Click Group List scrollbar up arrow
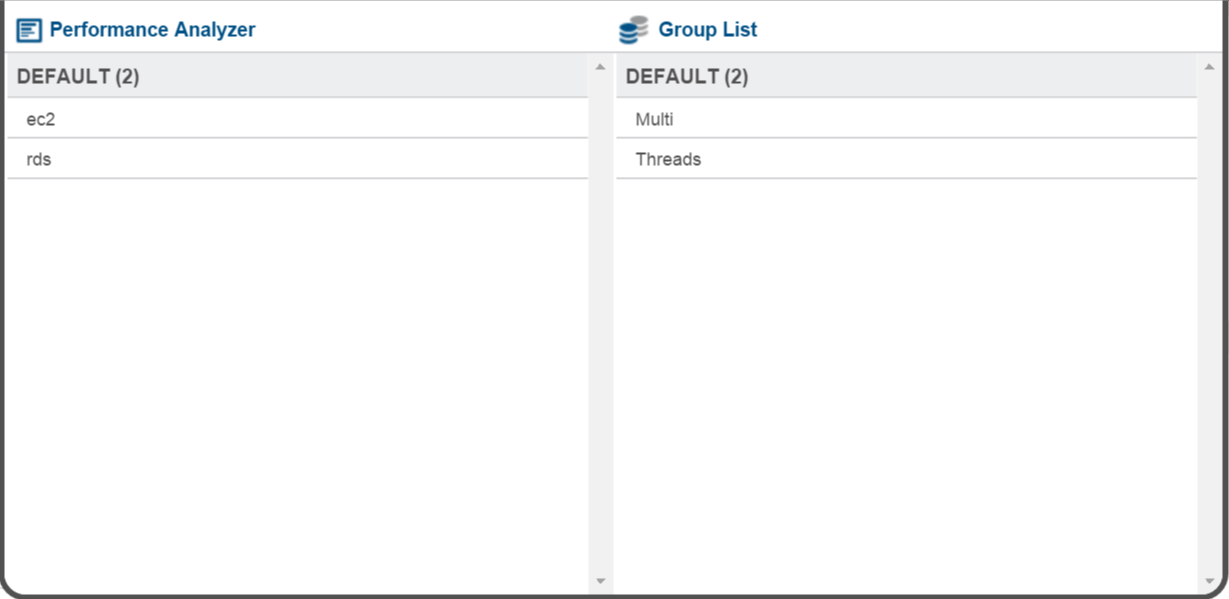Screen dimensions: 1229x599 click(x=1209, y=67)
